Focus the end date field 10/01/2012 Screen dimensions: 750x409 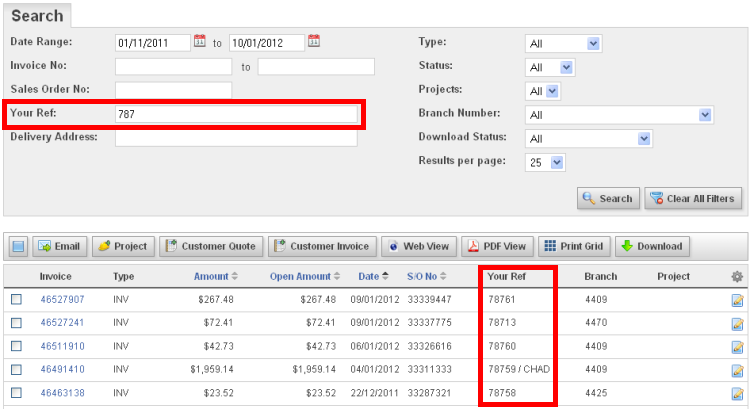[x=266, y=43]
